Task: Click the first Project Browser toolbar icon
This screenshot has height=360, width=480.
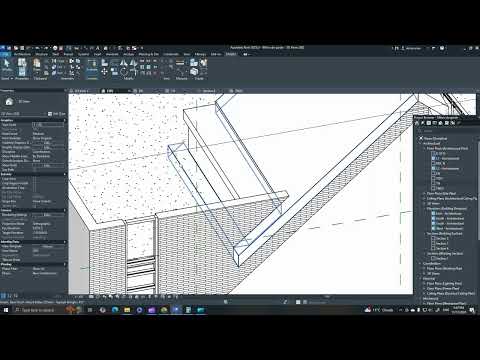Action: [x=417, y=123]
